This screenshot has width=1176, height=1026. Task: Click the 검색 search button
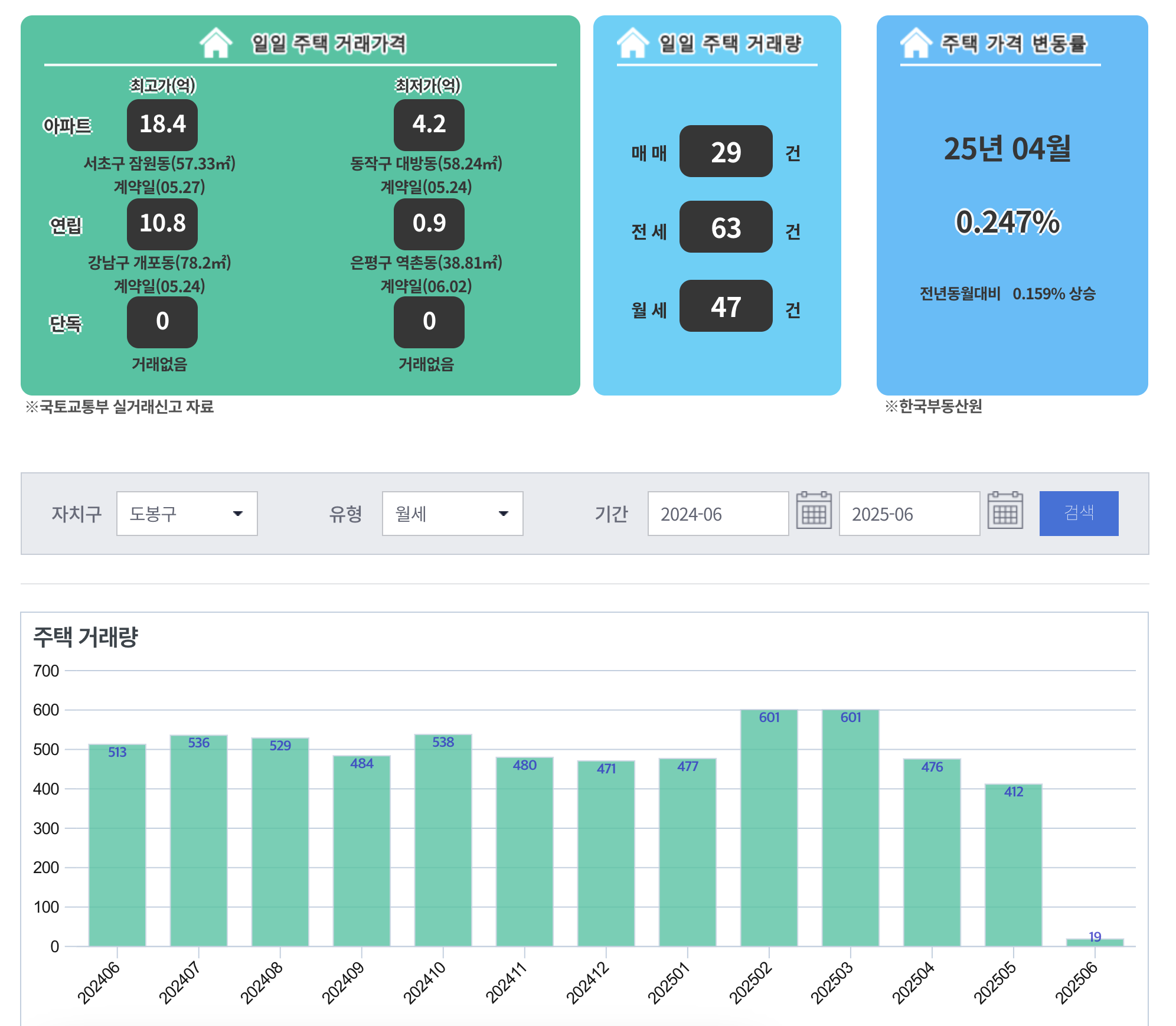click(1079, 513)
